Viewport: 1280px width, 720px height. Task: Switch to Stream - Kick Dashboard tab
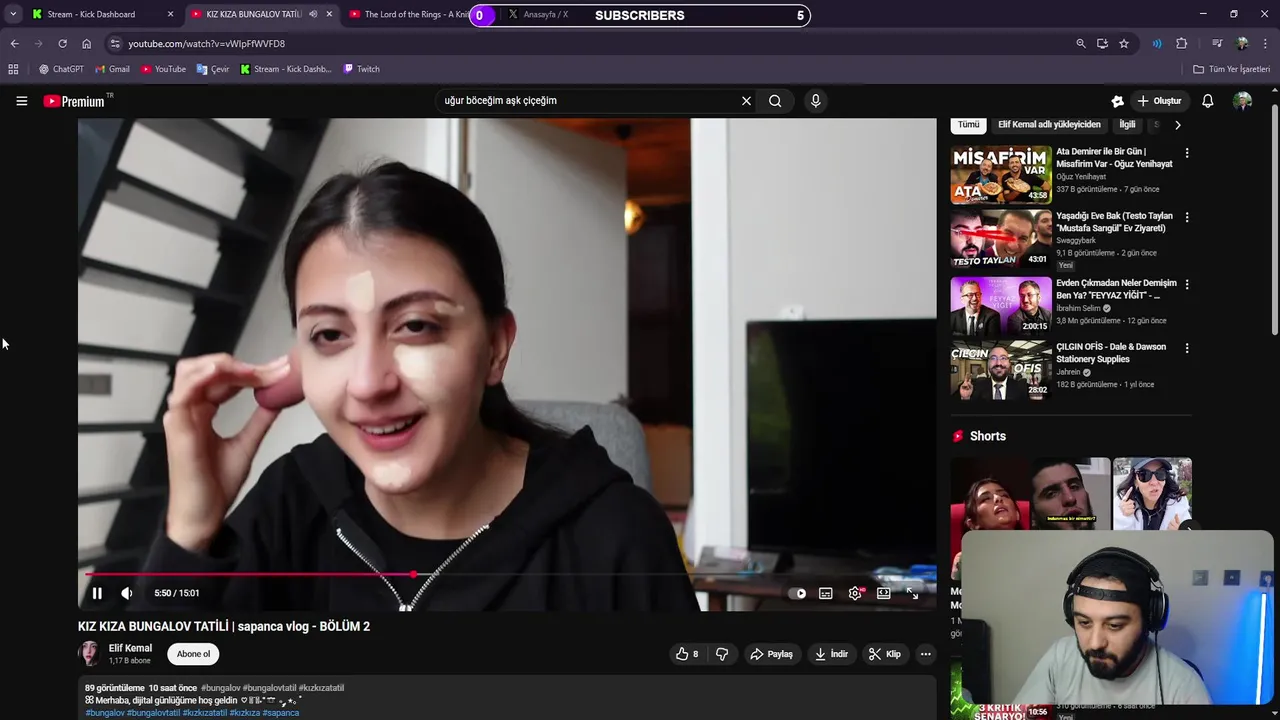point(100,14)
